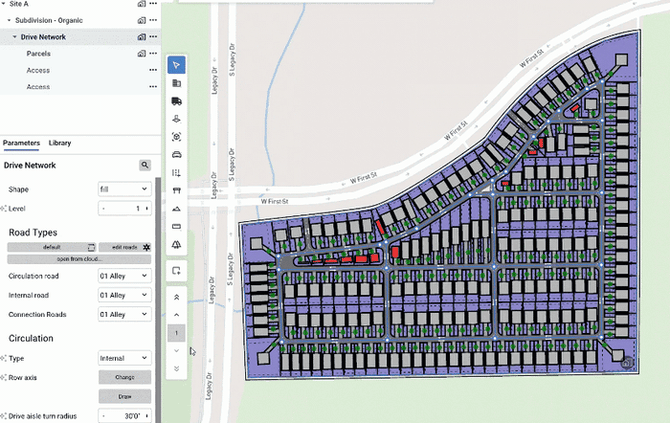
Task: Click the edit roads button
Action: point(125,247)
